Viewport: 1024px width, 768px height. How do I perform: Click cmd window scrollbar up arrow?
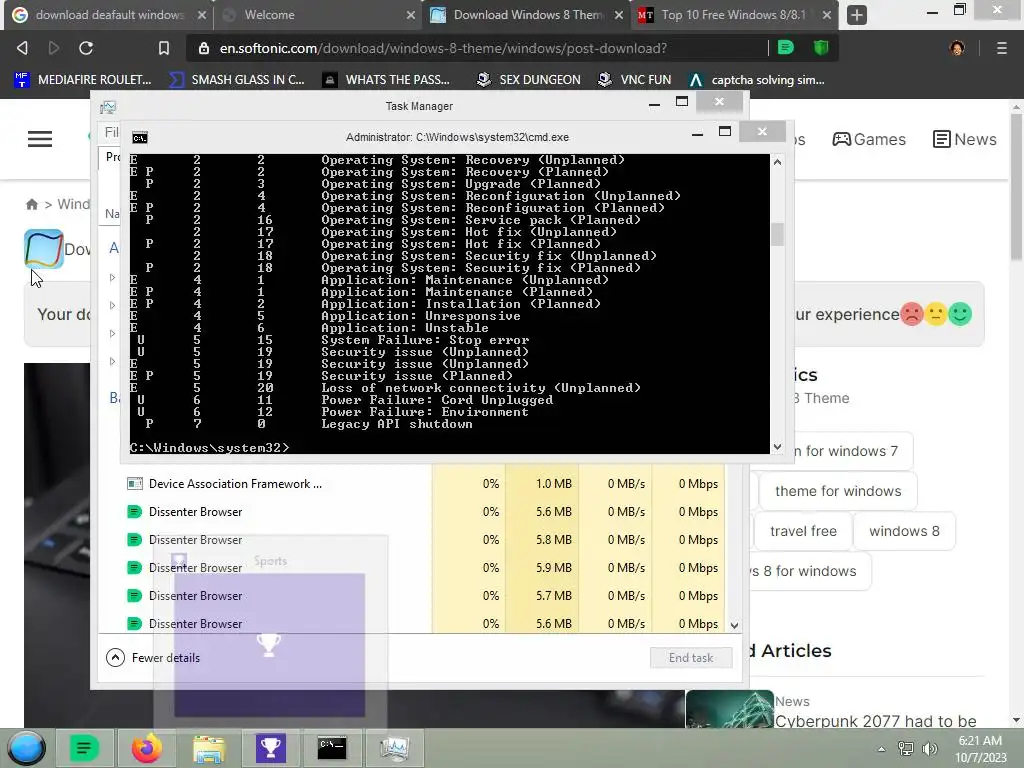pos(777,162)
